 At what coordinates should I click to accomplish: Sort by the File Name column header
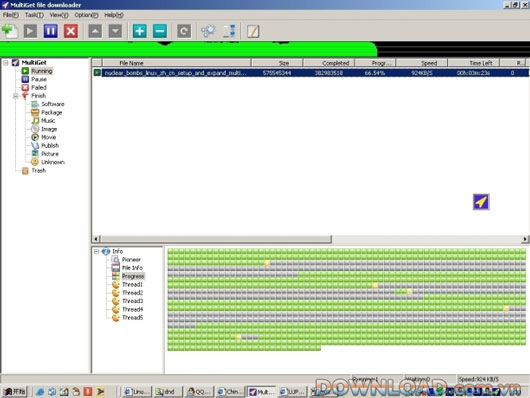tap(176, 63)
